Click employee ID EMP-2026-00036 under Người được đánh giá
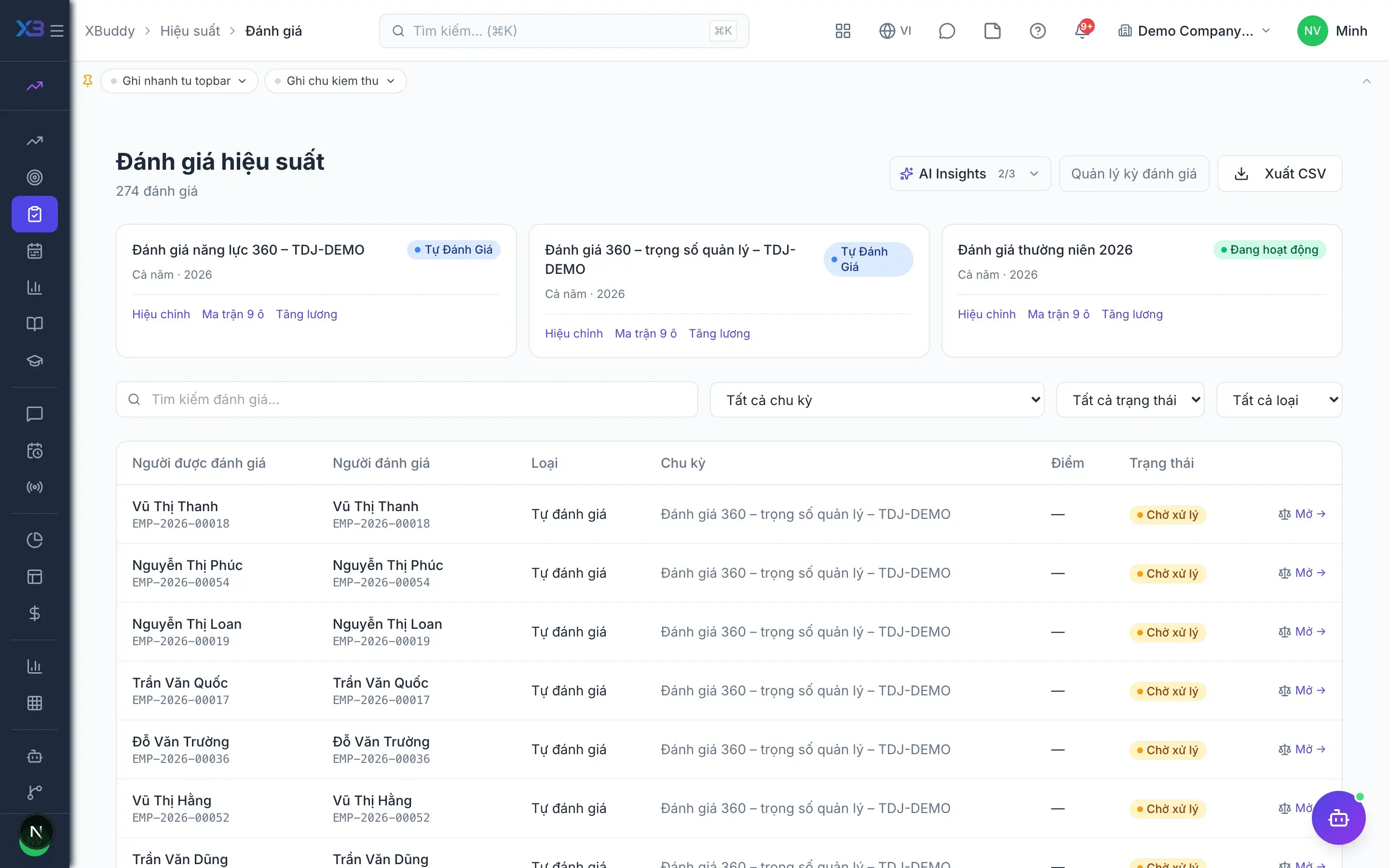This screenshot has height=868, width=1389. tap(181, 759)
